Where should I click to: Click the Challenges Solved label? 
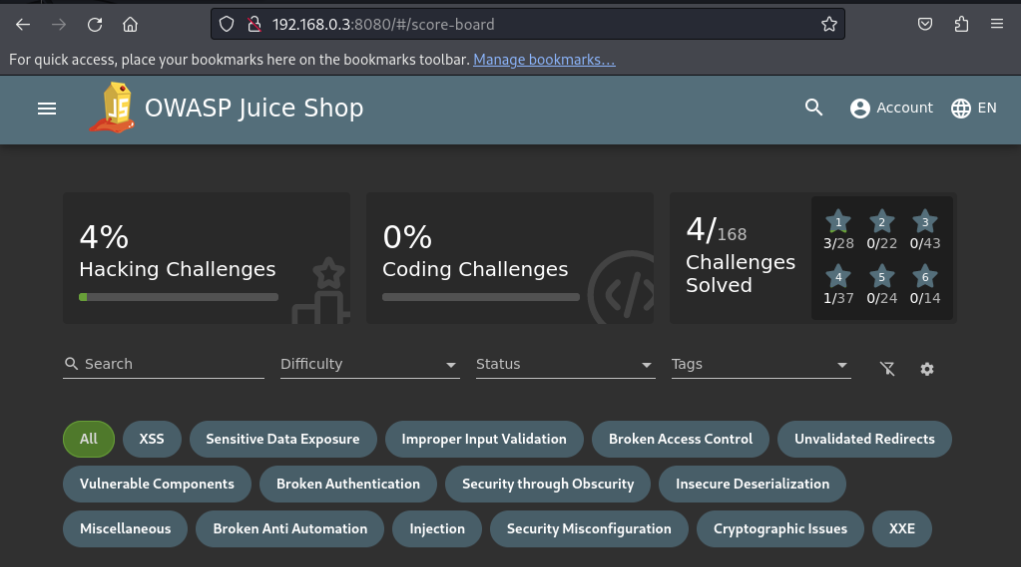pos(740,274)
